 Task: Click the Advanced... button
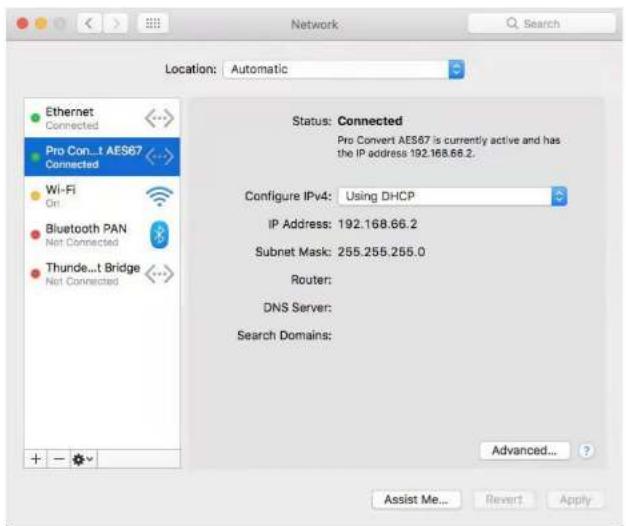click(524, 451)
